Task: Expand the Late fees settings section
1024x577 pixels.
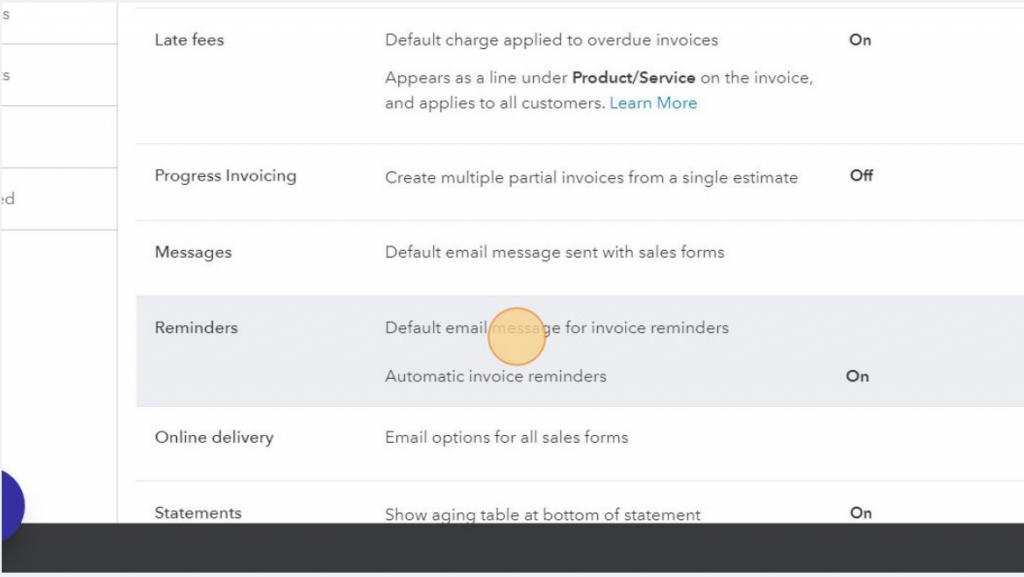Action: point(189,40)
